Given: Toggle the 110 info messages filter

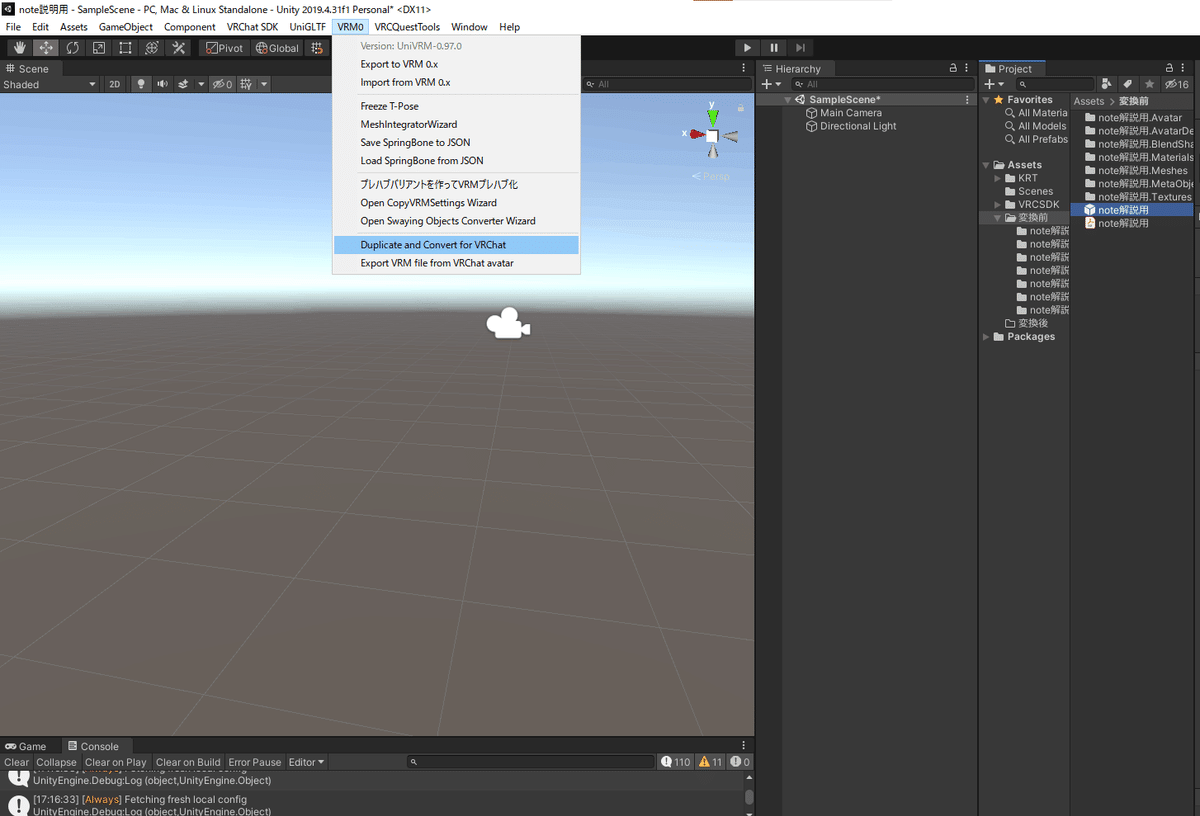Looking at the screenshot, I should point(676,762).
